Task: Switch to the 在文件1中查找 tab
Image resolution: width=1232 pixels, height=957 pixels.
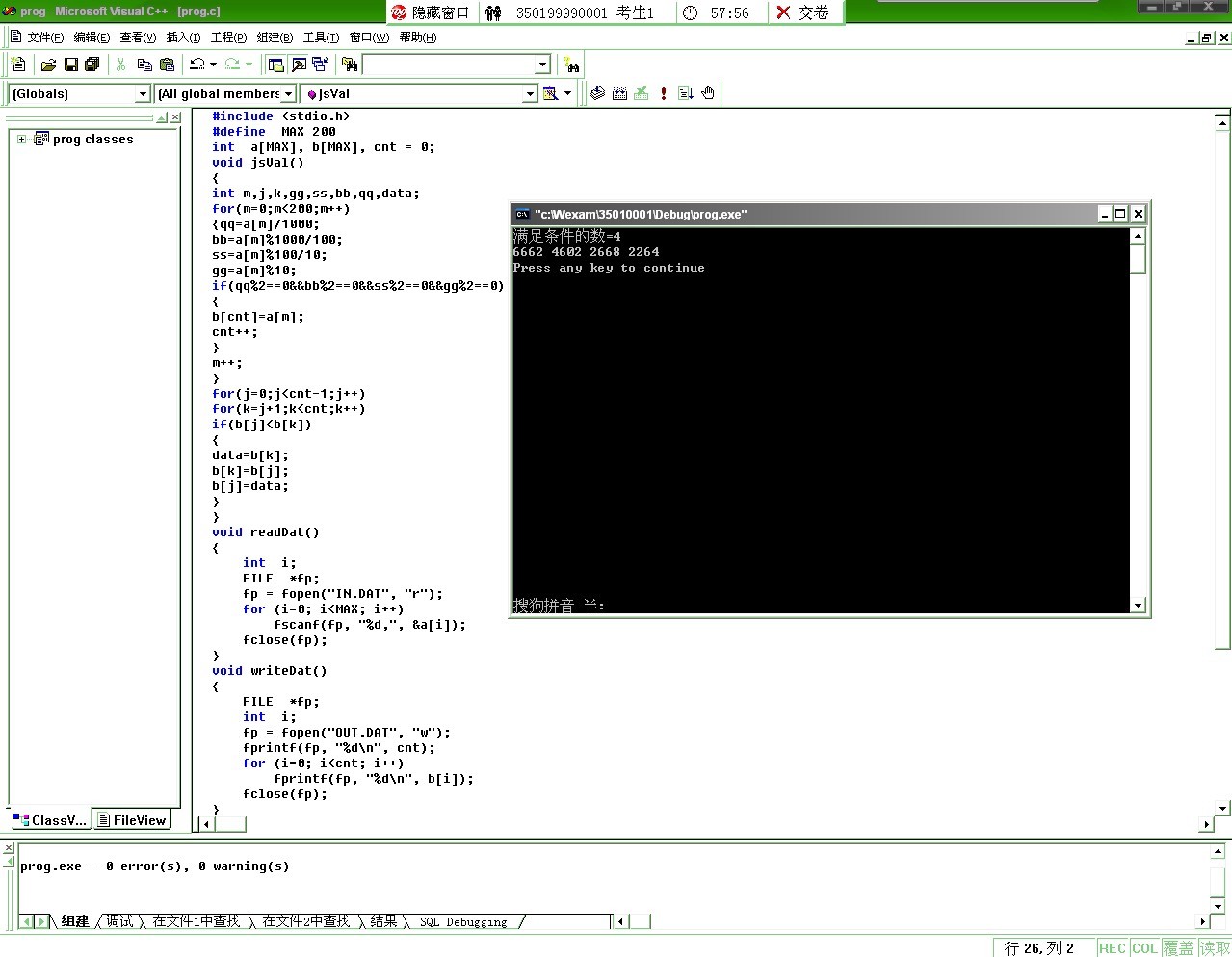Action: tap(197, 921)
